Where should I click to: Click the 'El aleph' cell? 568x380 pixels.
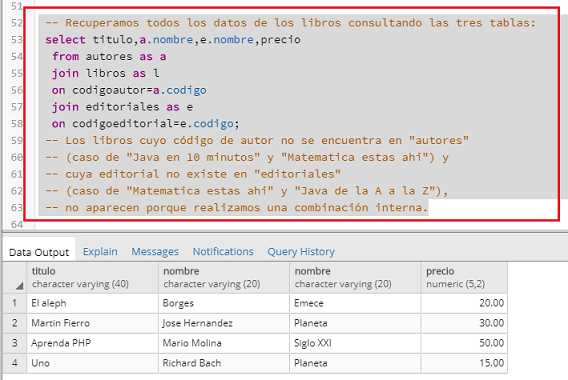(x=92, y=303)
